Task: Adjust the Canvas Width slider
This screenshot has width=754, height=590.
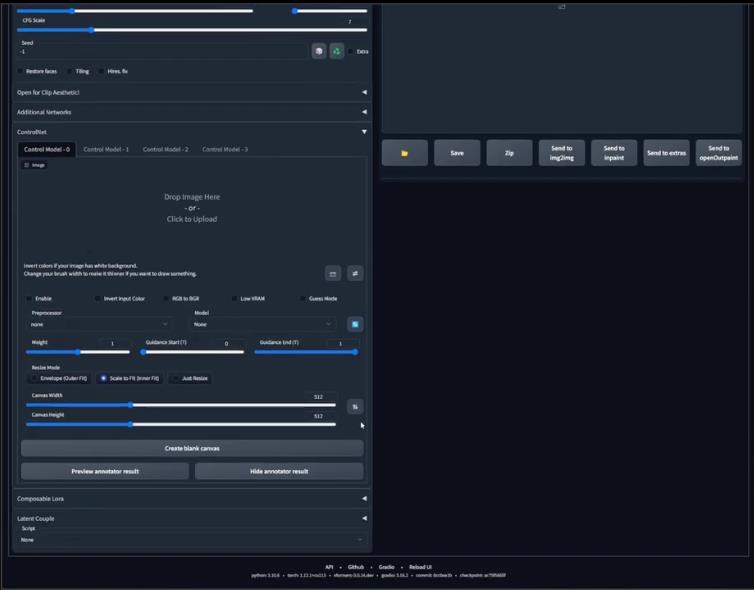Action: (181, 405)
